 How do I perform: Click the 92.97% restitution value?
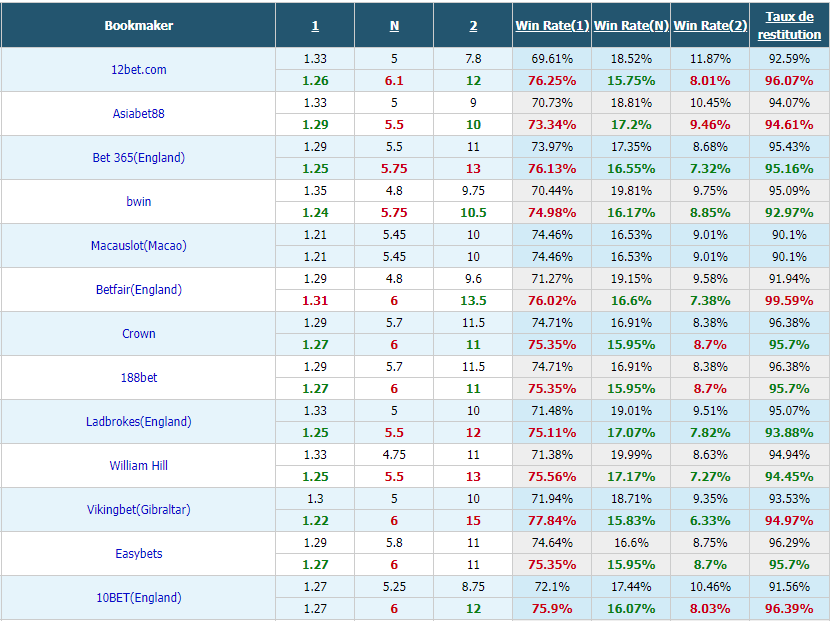789,212
